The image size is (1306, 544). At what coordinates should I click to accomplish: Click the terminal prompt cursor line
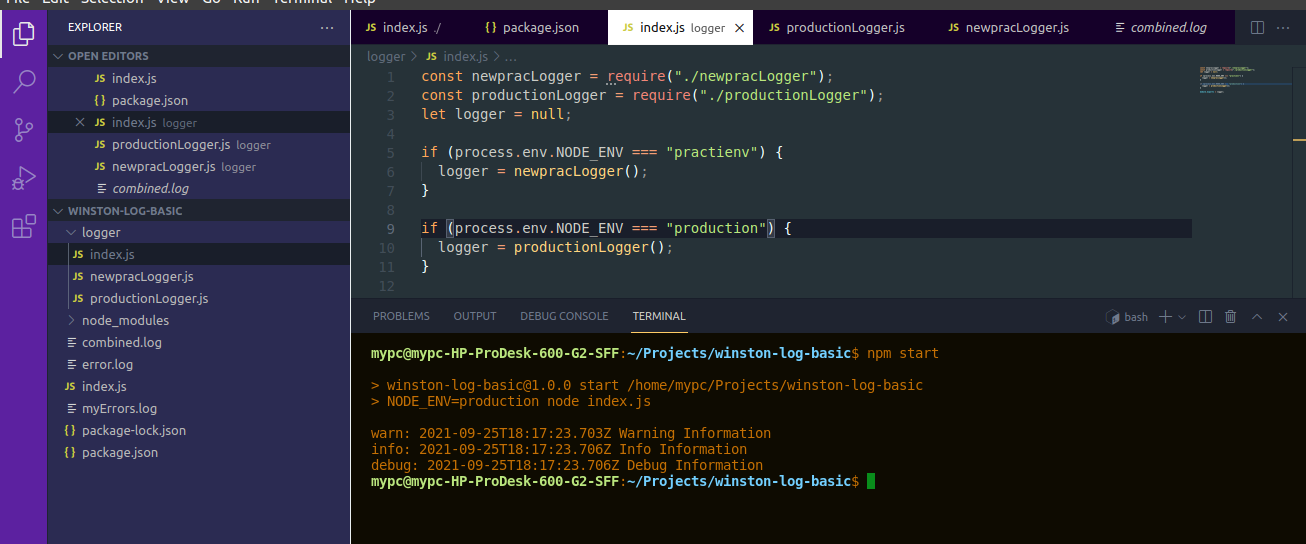623,481
